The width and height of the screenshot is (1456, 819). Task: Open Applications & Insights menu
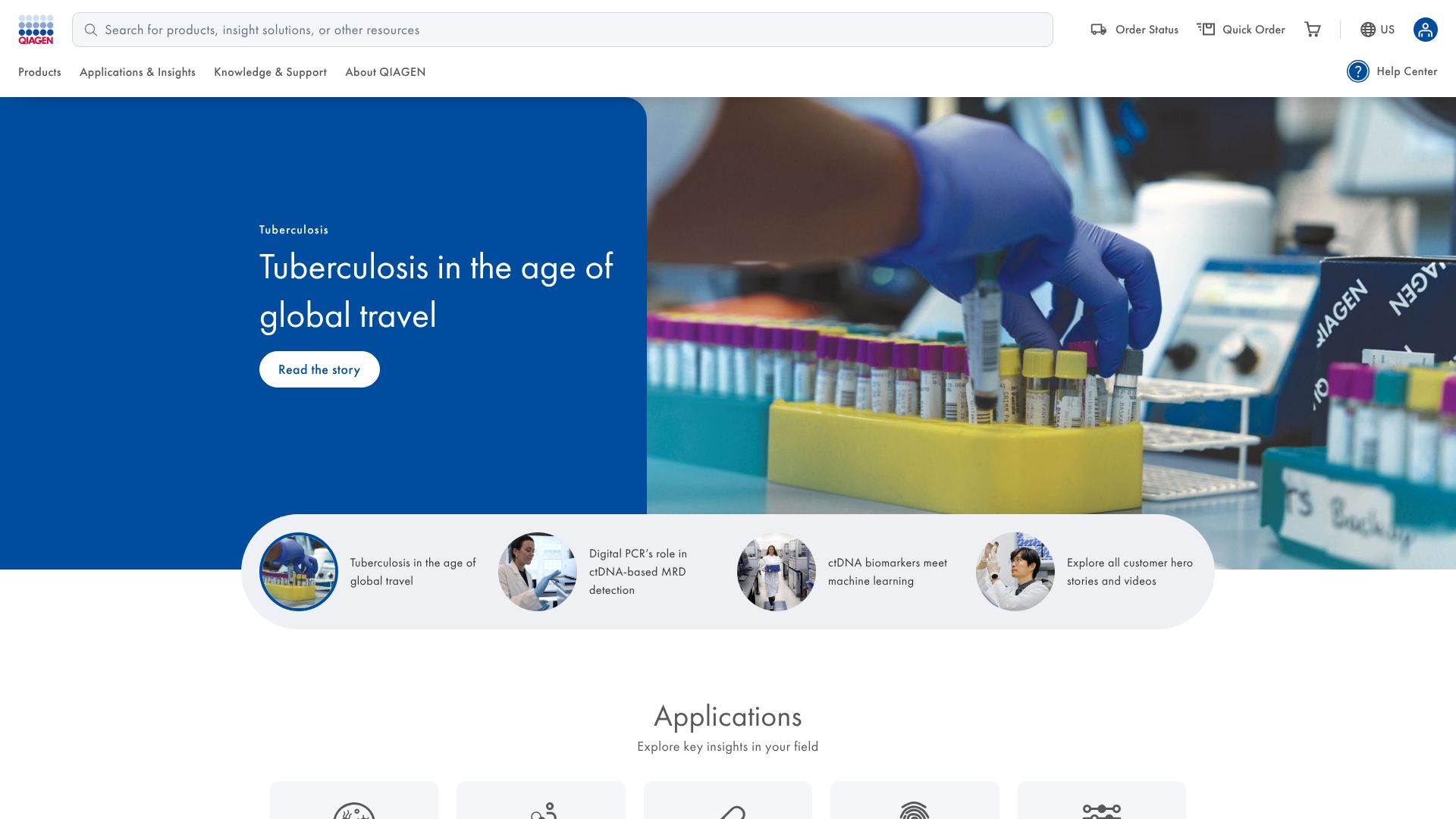click(x=137, y=72)
